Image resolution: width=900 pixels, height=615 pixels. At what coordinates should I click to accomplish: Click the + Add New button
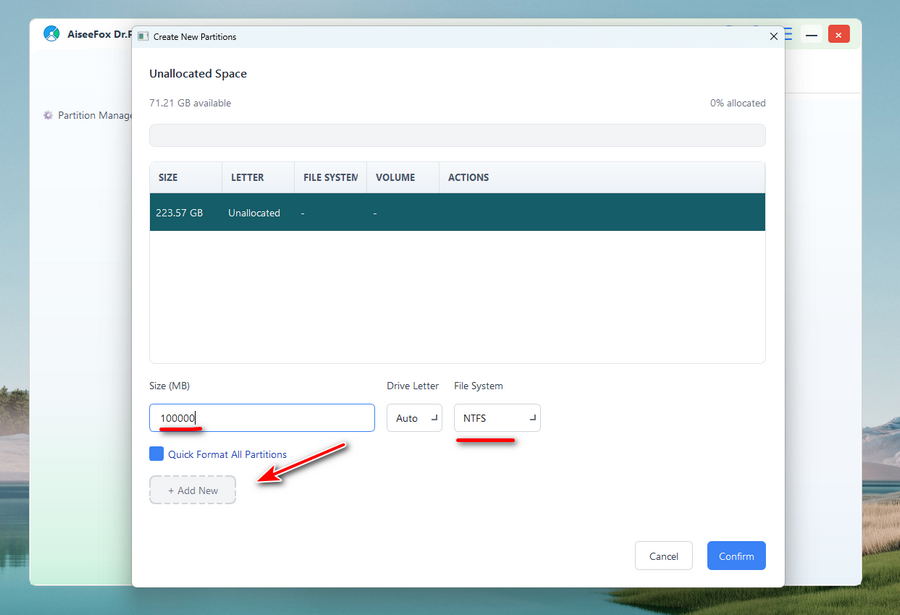pos(192,490)
